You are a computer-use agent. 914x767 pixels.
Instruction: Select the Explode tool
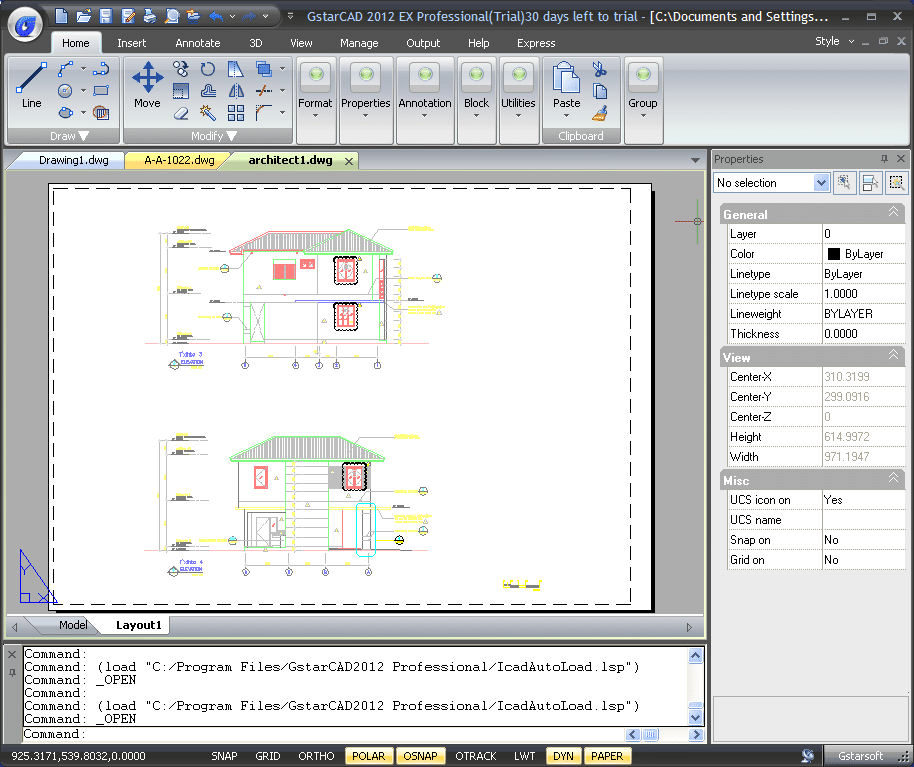(x=208, y=112)
